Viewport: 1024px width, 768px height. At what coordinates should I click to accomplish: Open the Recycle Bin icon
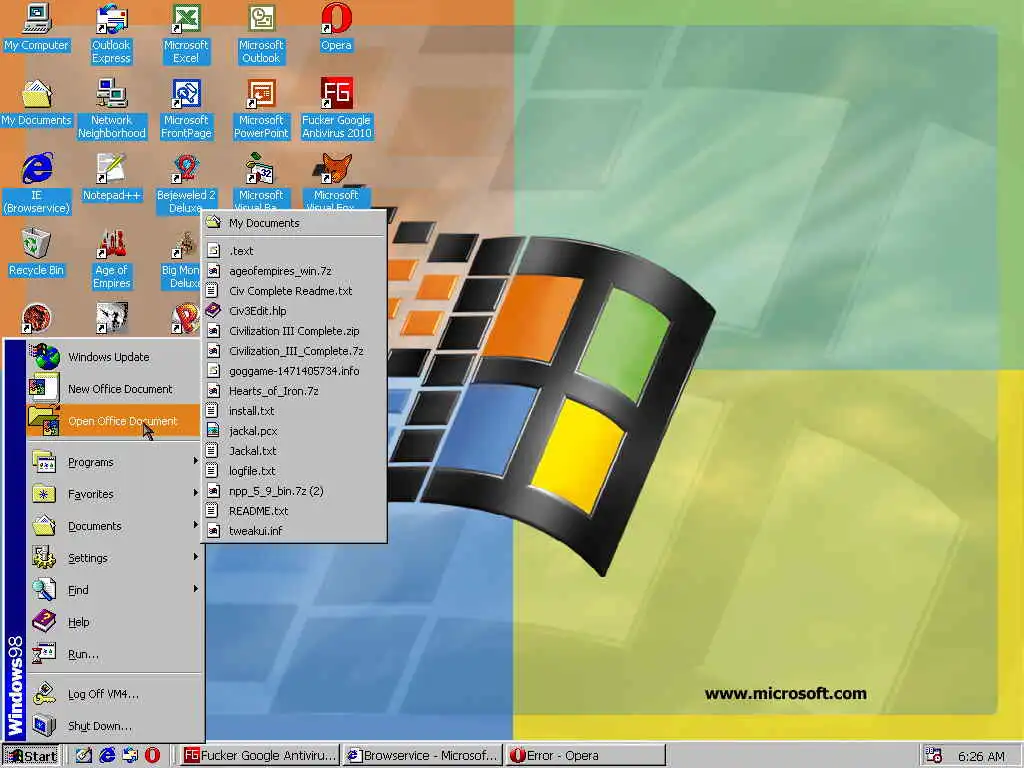[x=37, y=253]
